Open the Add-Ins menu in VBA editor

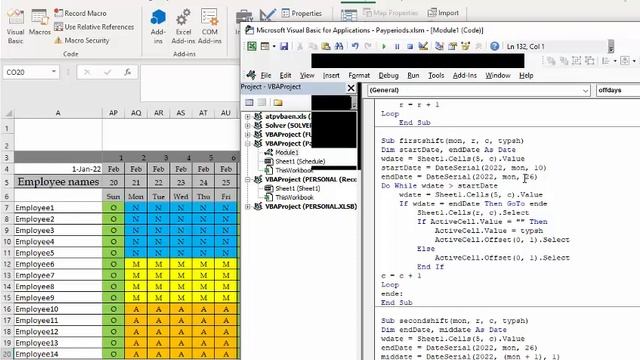coord(464,76)
